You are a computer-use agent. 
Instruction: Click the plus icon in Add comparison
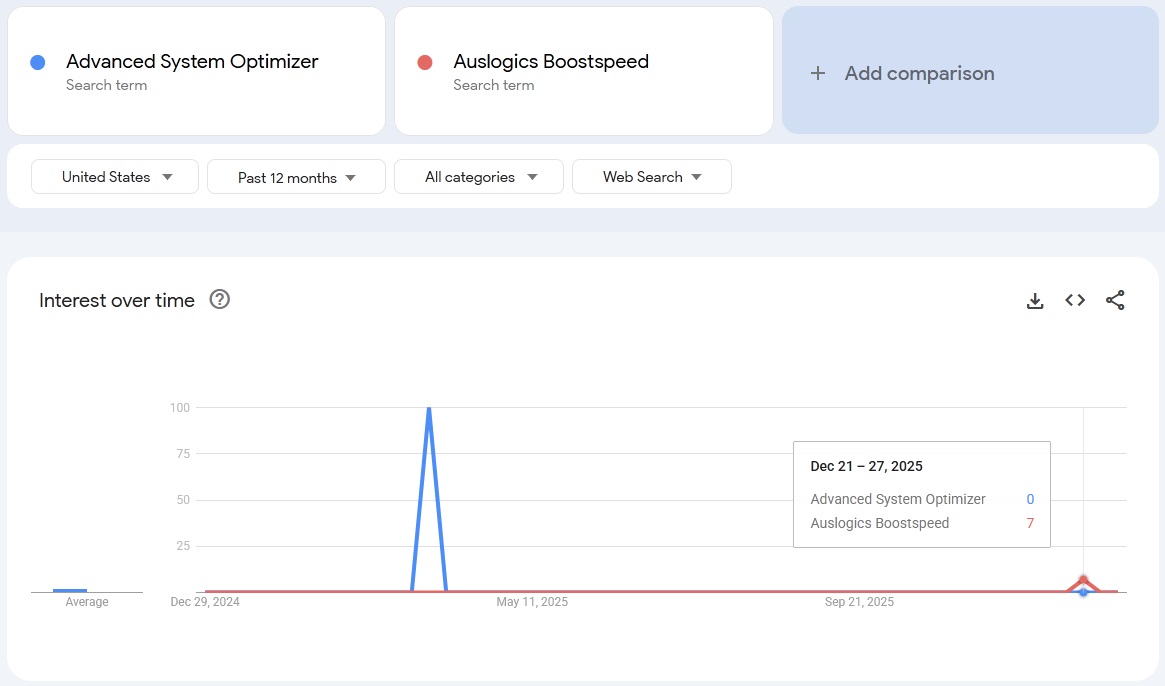(x=817, y=72)
